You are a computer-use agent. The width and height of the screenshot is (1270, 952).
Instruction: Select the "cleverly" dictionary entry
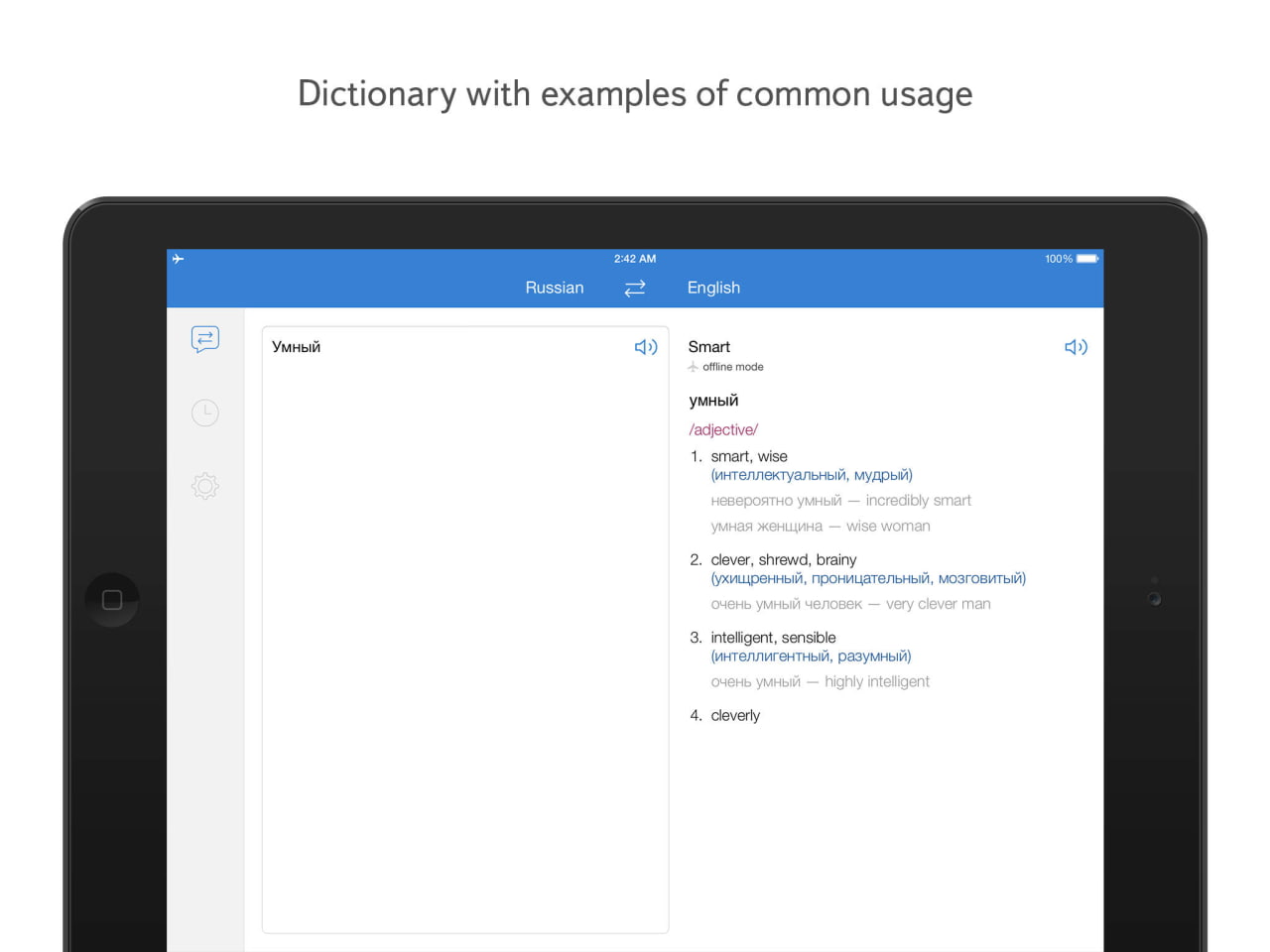pyautogui.click(x=735, y=715)
